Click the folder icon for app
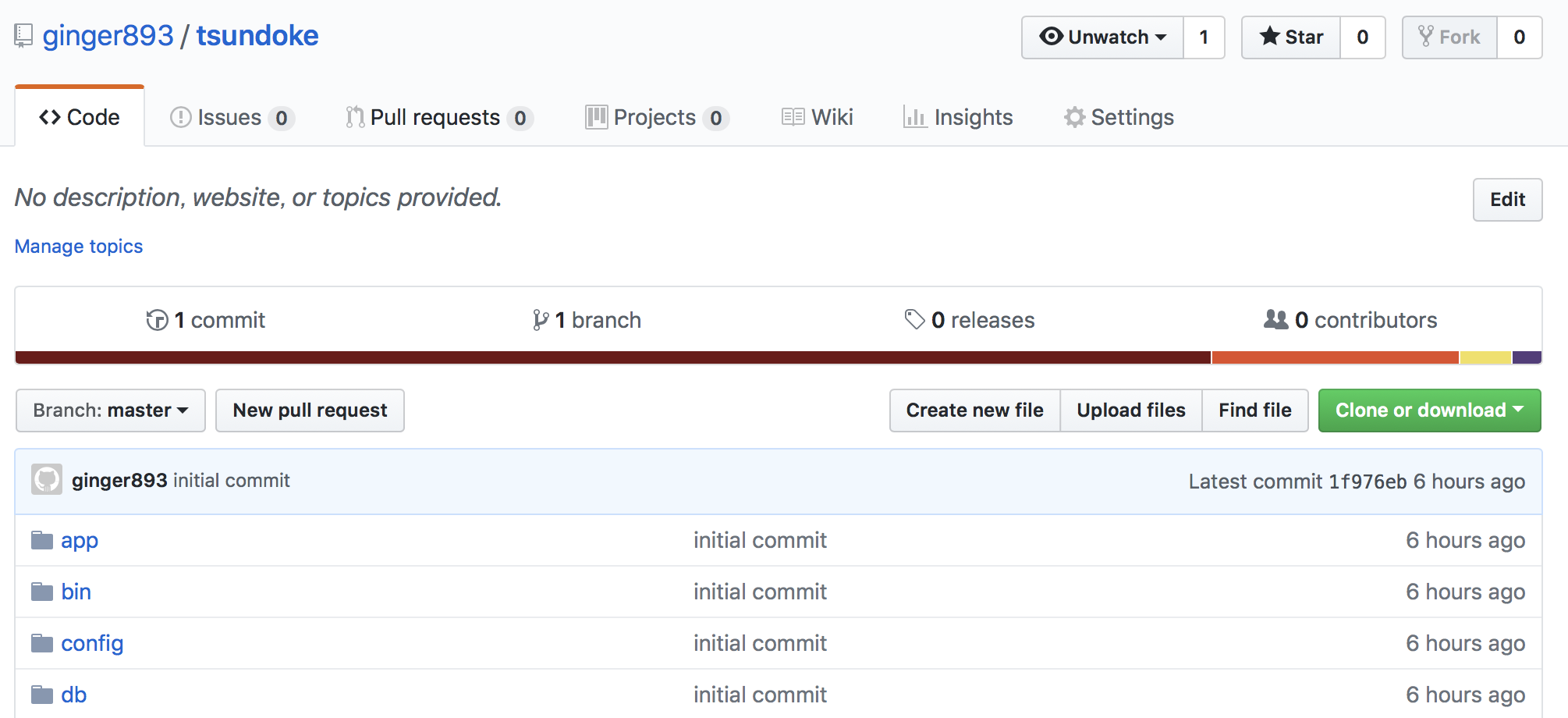The height and width of the screenshot is (718, 1568). click(42, 540)
